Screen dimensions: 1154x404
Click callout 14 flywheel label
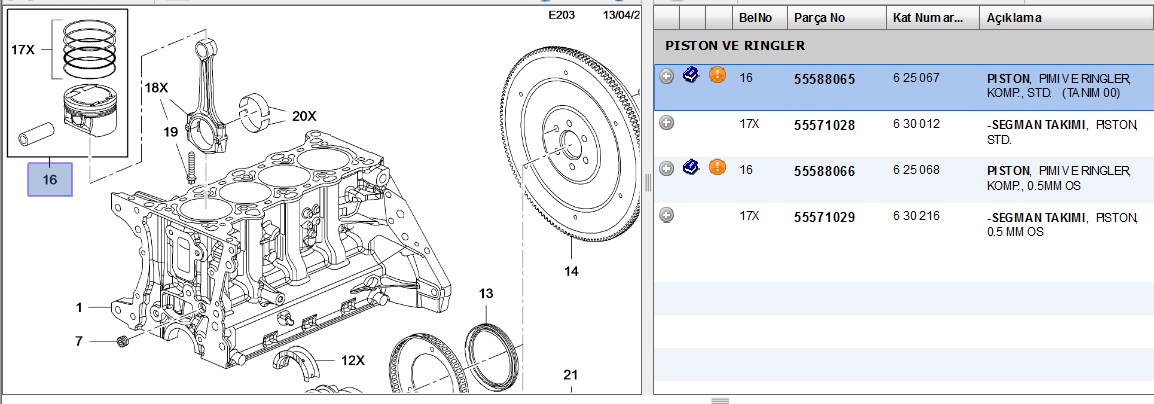571,272
